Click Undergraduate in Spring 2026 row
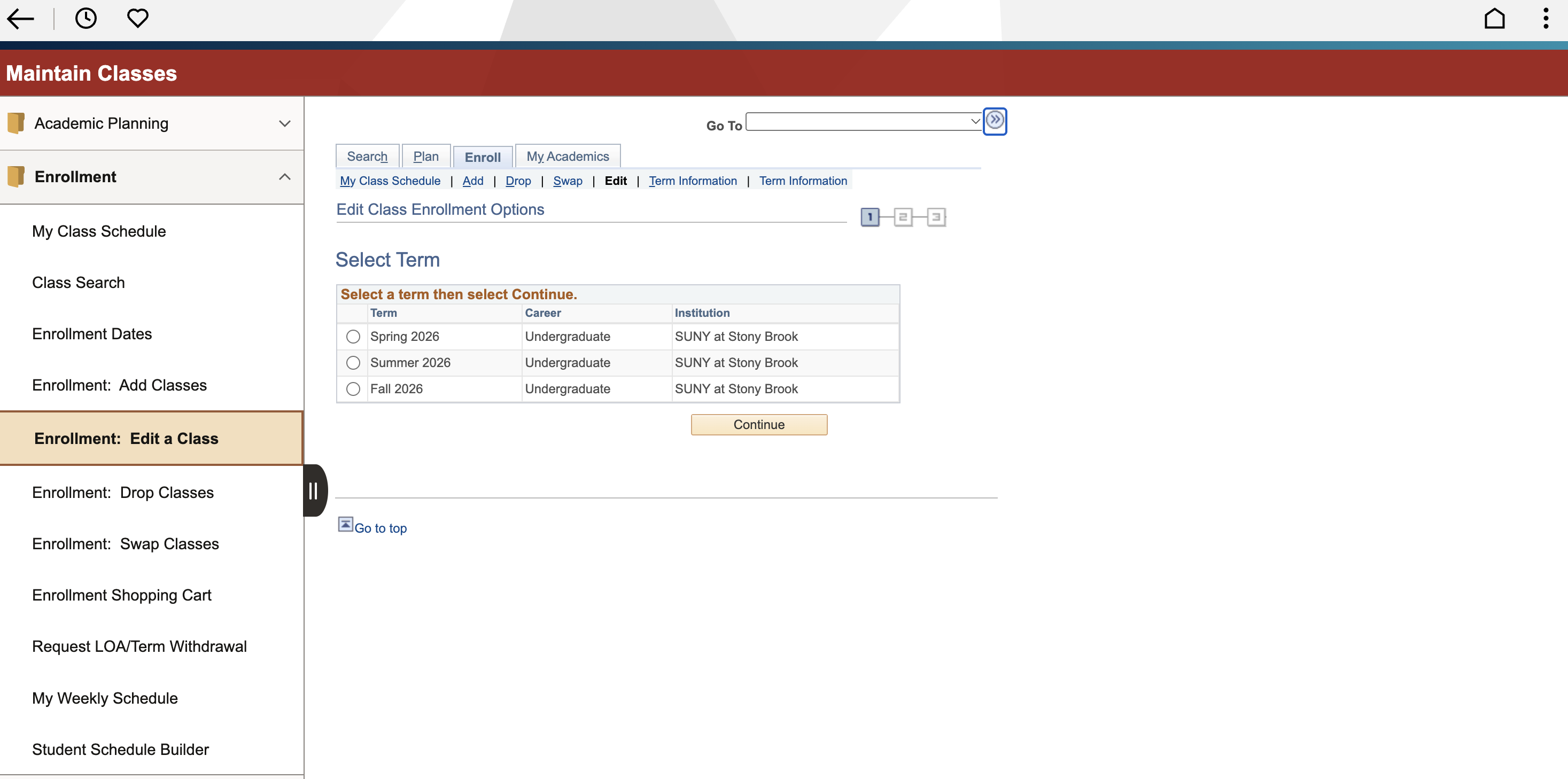Screen dimensions: 1568x779 568,337
